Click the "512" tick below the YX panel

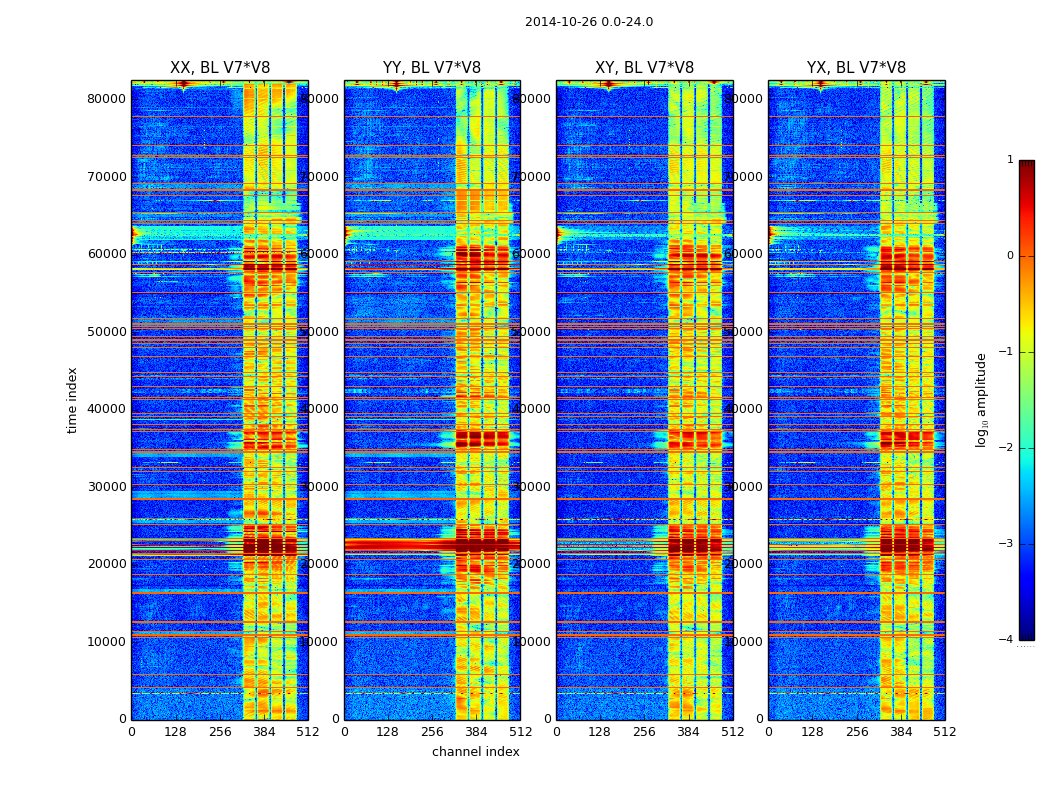[944, 732]
